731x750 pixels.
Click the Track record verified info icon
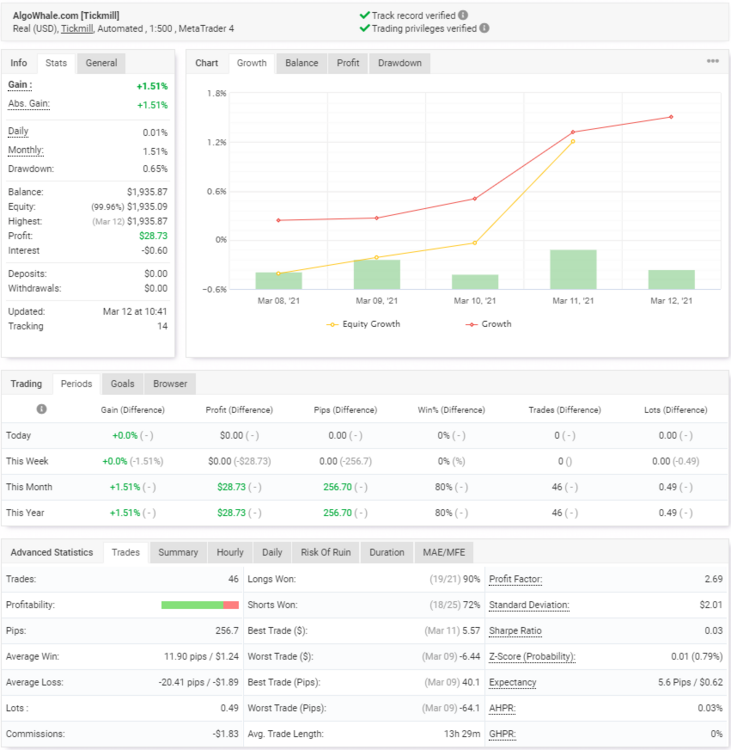click(x=463, y=15)
